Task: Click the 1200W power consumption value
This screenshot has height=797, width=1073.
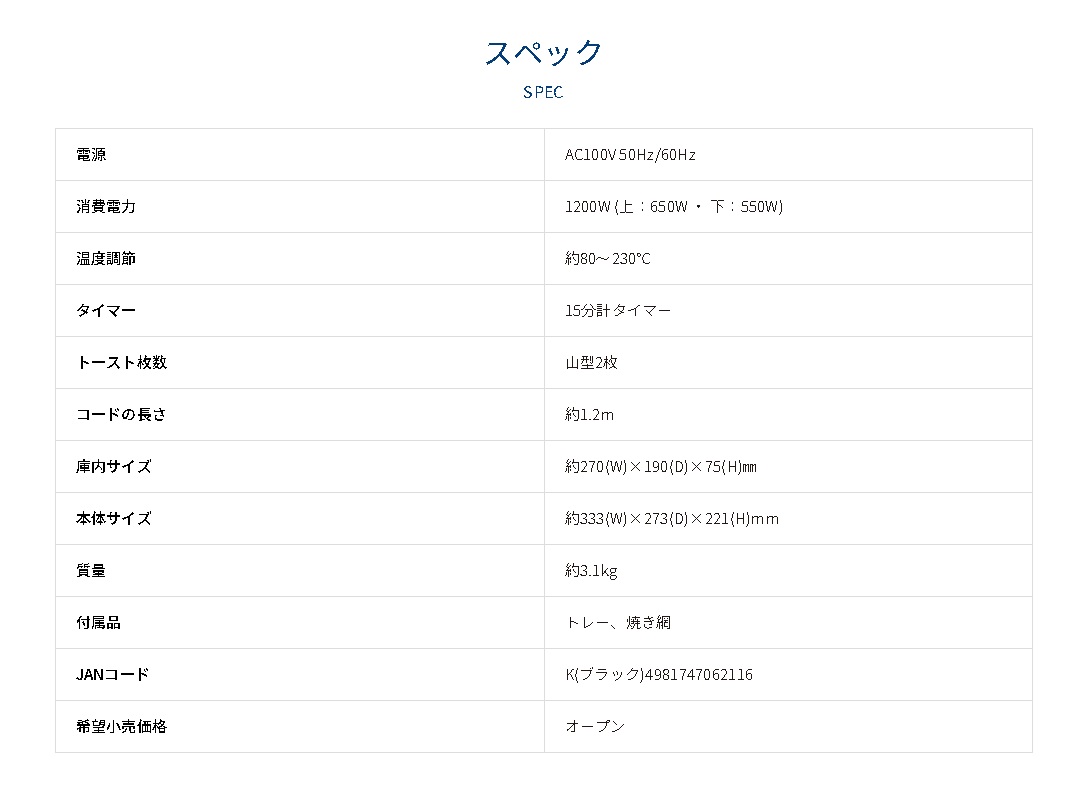Action: 673,207
